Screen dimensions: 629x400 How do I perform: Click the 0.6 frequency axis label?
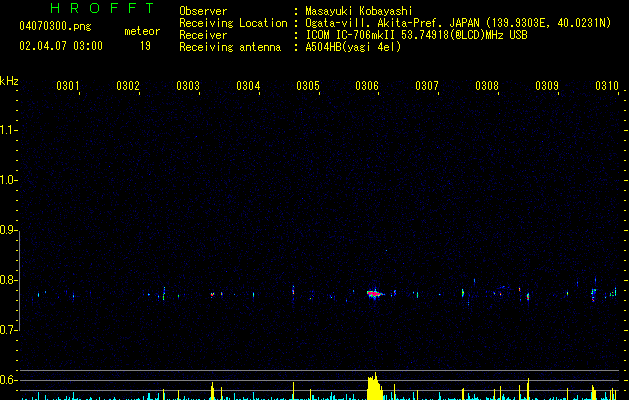click(x=8, y=380)
